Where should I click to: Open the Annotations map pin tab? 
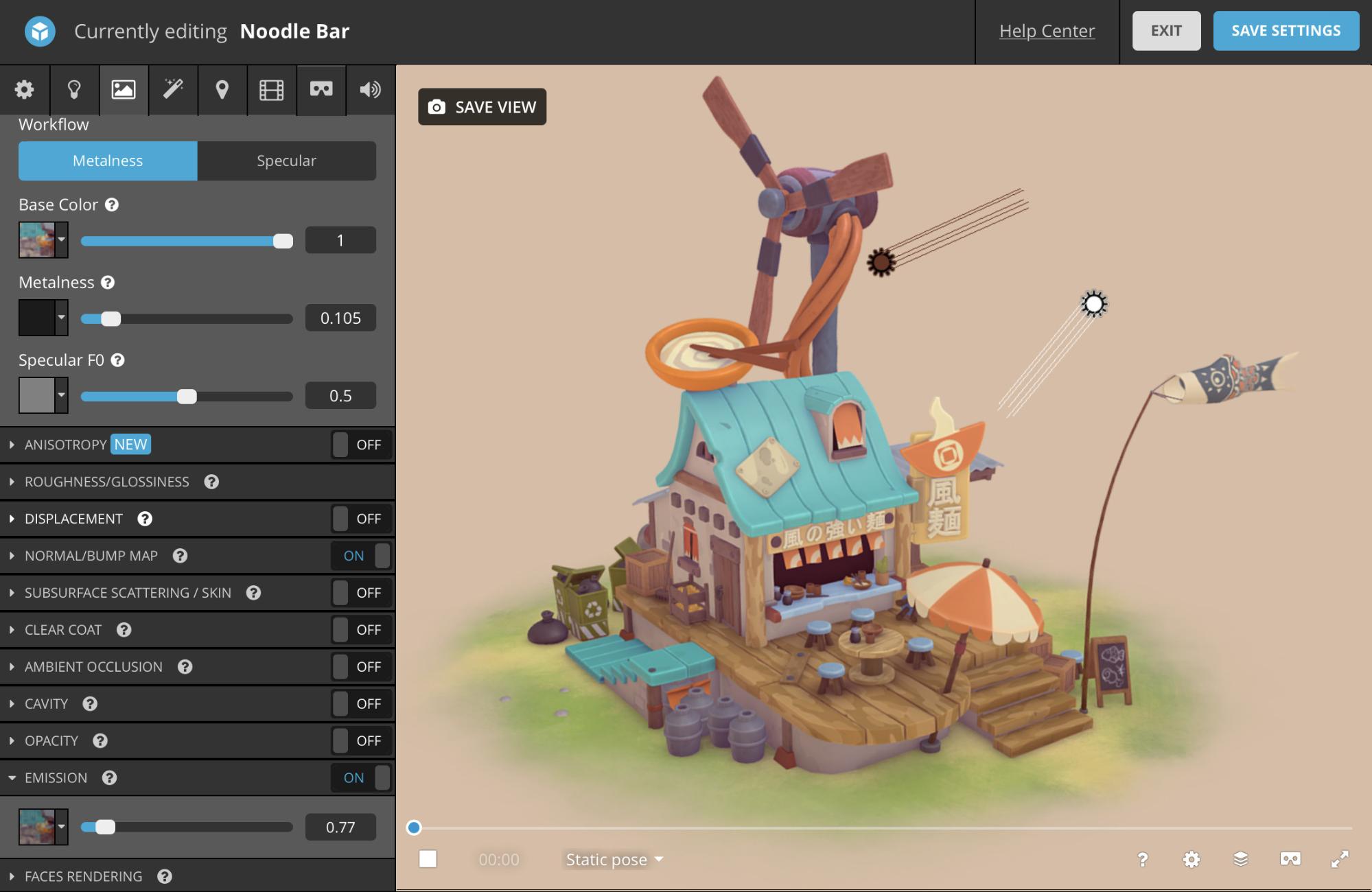click(222, 90)
